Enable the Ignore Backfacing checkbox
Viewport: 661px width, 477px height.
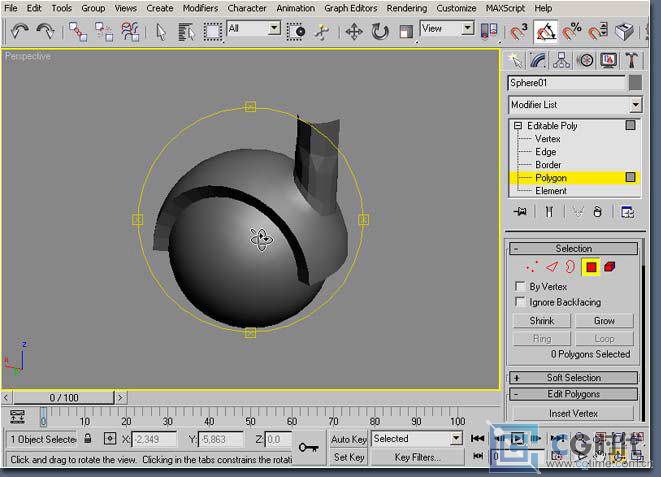pos(520,302)
